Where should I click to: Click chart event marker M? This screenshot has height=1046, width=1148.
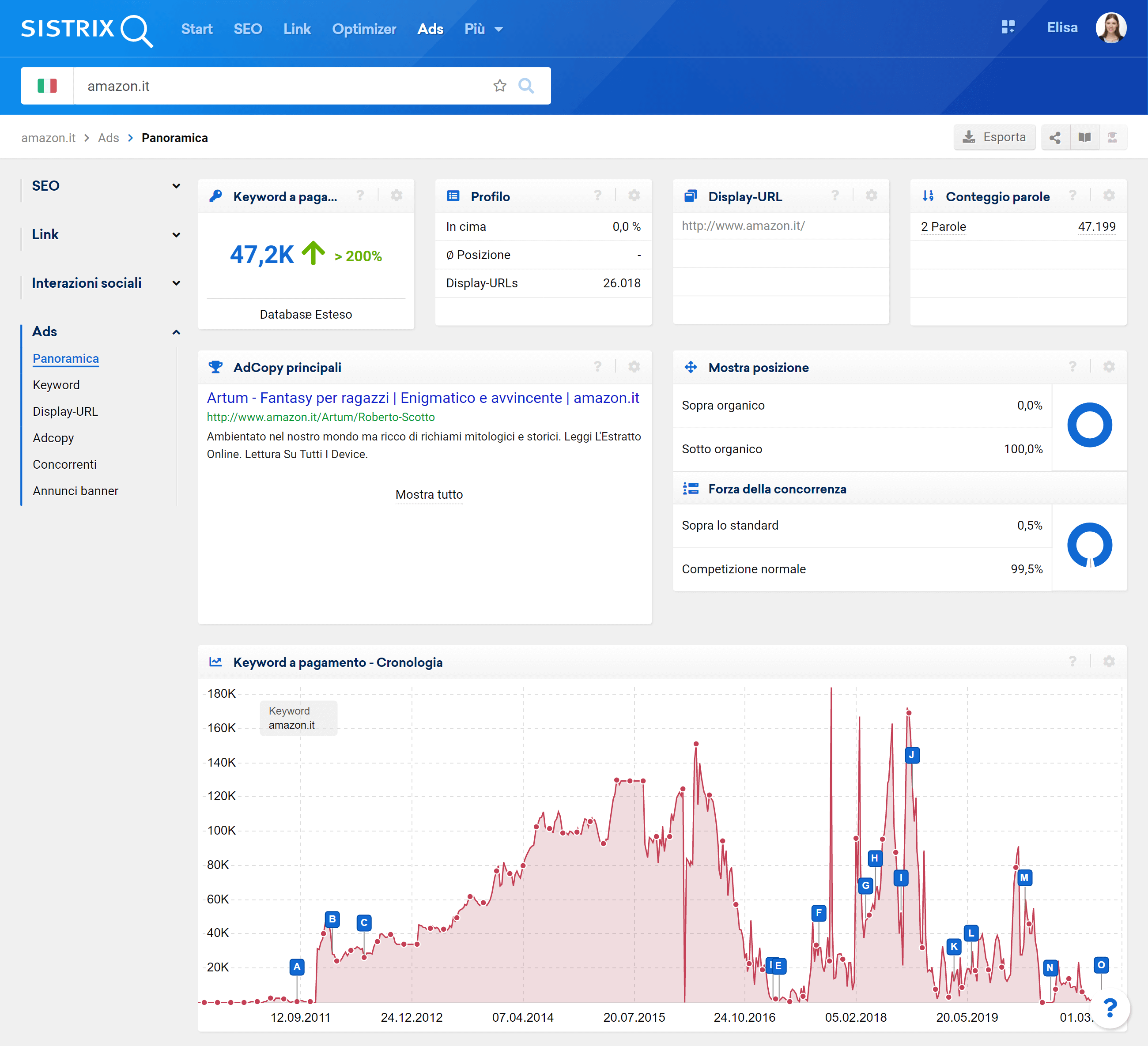tap(1024, 877)
